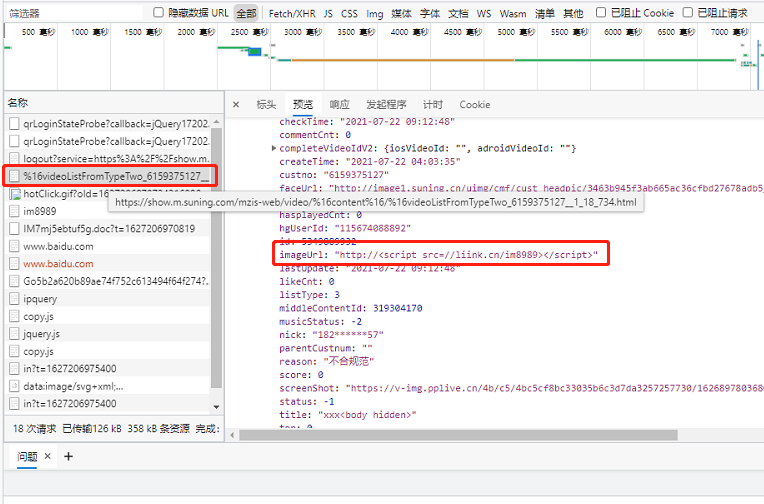Filter requests by 字体 type
The width and height of the screenshot is (764, 504).
coord(430,14)
